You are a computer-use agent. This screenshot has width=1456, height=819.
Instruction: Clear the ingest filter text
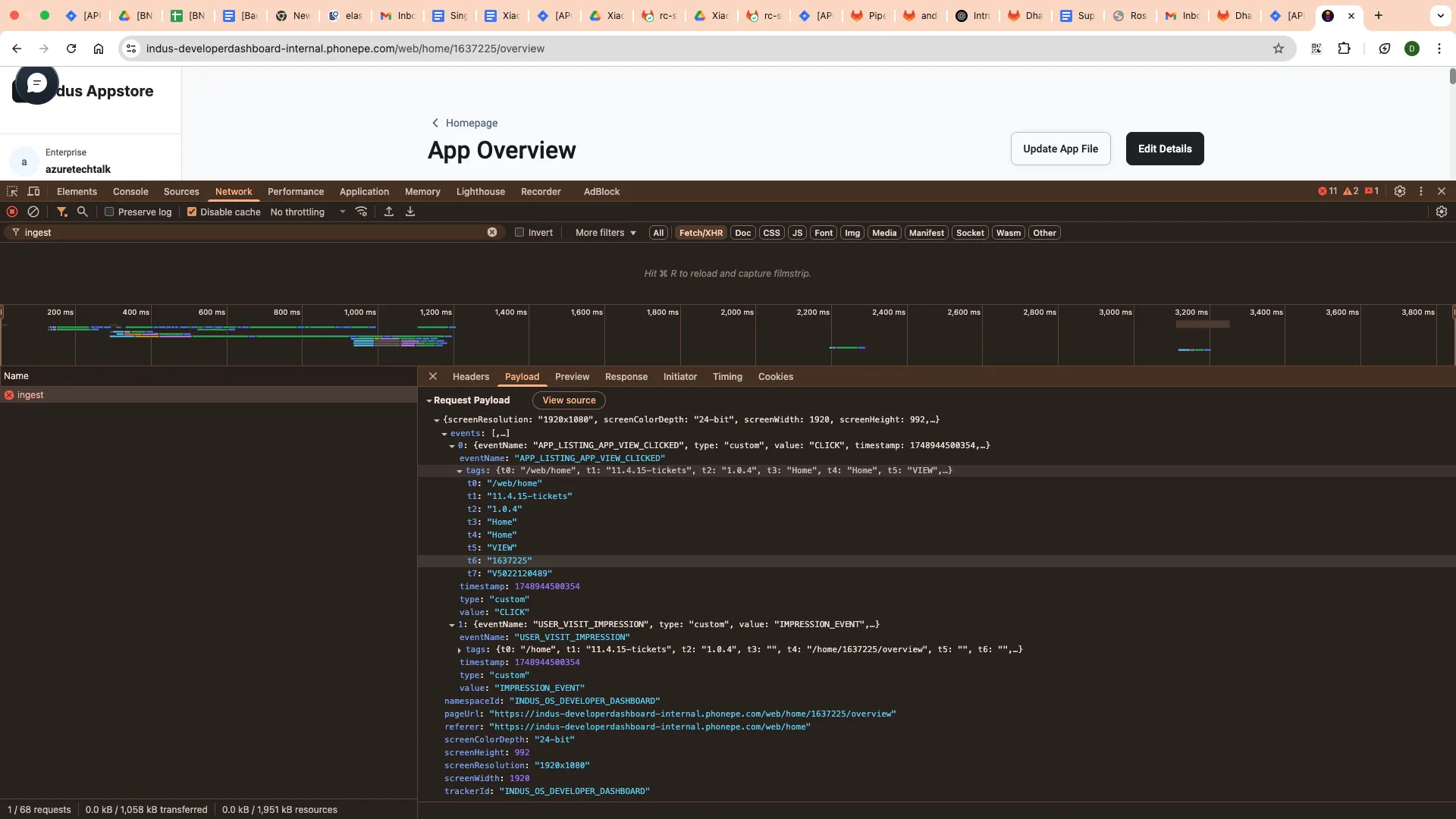[492, 233]
